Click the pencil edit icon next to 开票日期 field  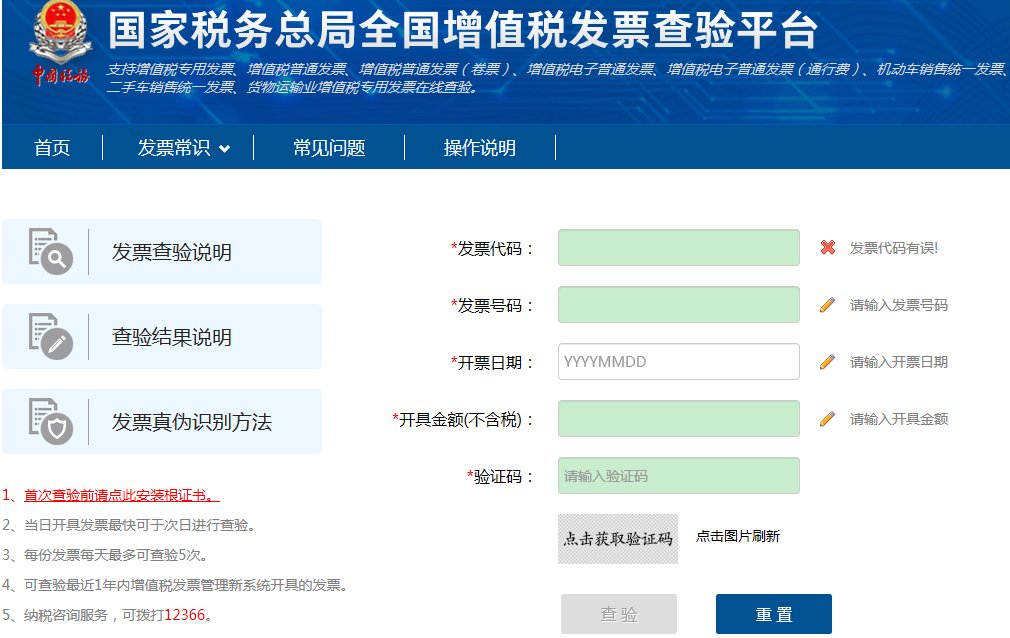pyautogui.click(x=829, y=361)
